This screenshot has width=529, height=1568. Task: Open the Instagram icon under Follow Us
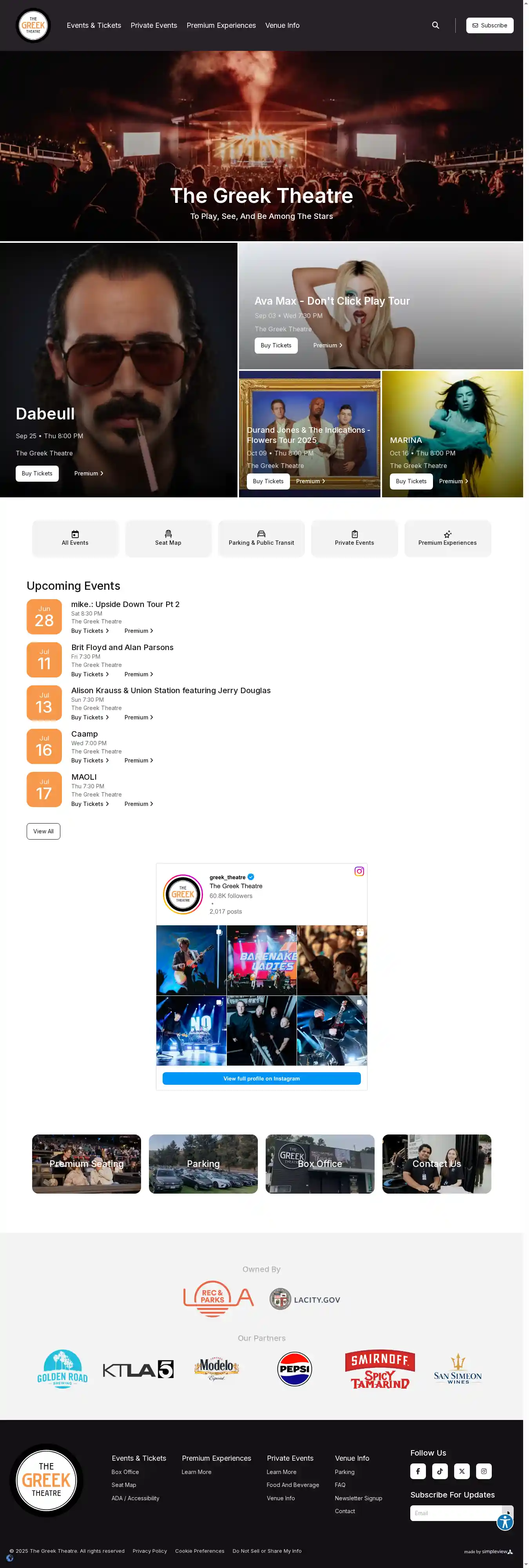[x=484, y=1471]
